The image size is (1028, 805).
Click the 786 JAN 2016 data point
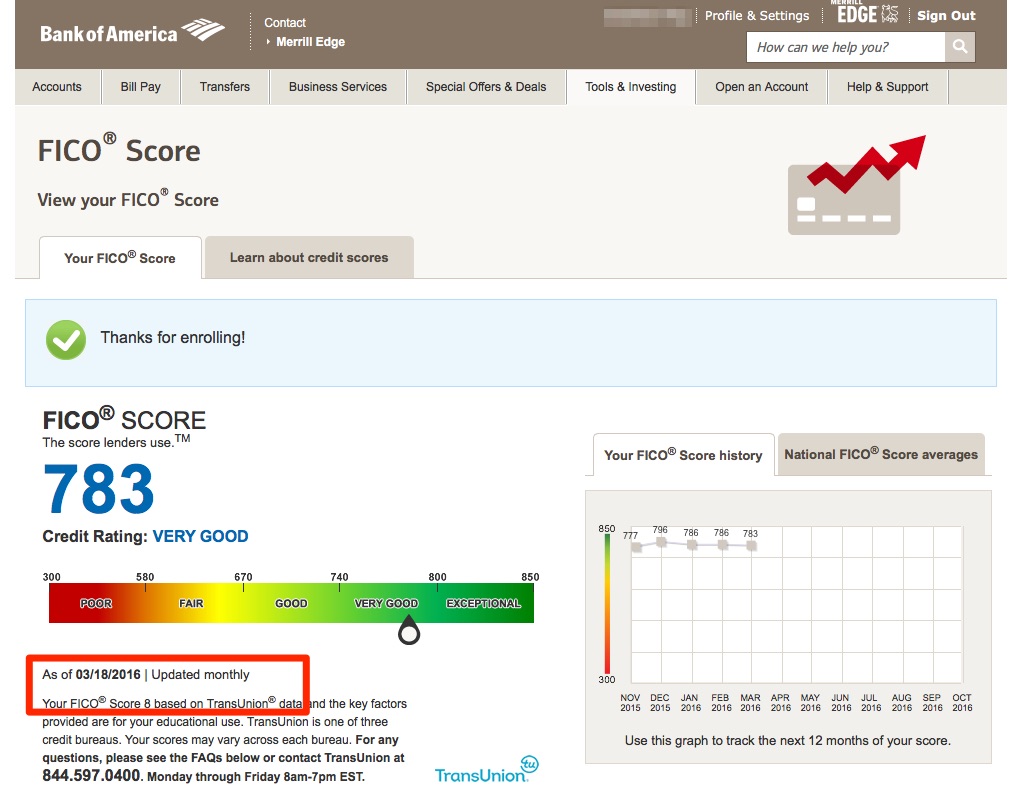(x=692, y=545)
